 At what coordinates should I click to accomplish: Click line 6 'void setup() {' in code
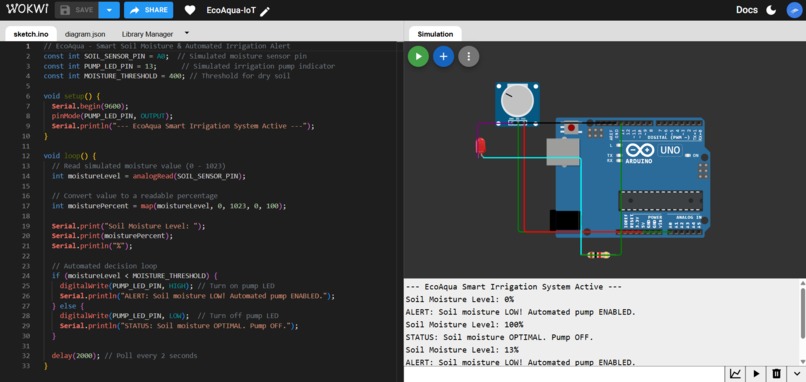tap(72, 96)
